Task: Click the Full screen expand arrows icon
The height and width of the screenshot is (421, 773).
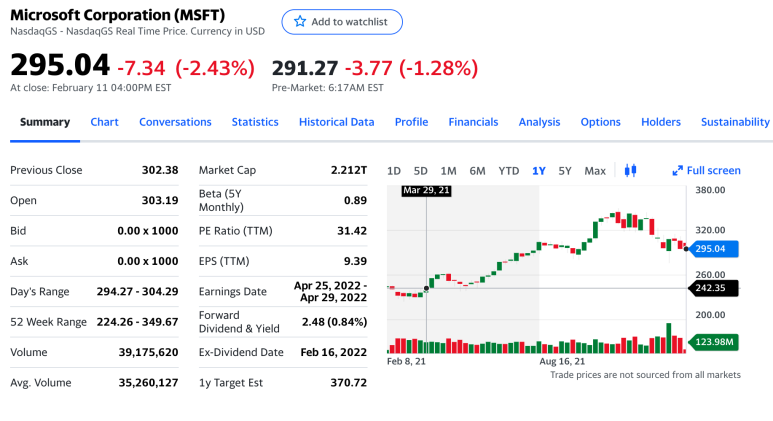Action: point(677,171)
